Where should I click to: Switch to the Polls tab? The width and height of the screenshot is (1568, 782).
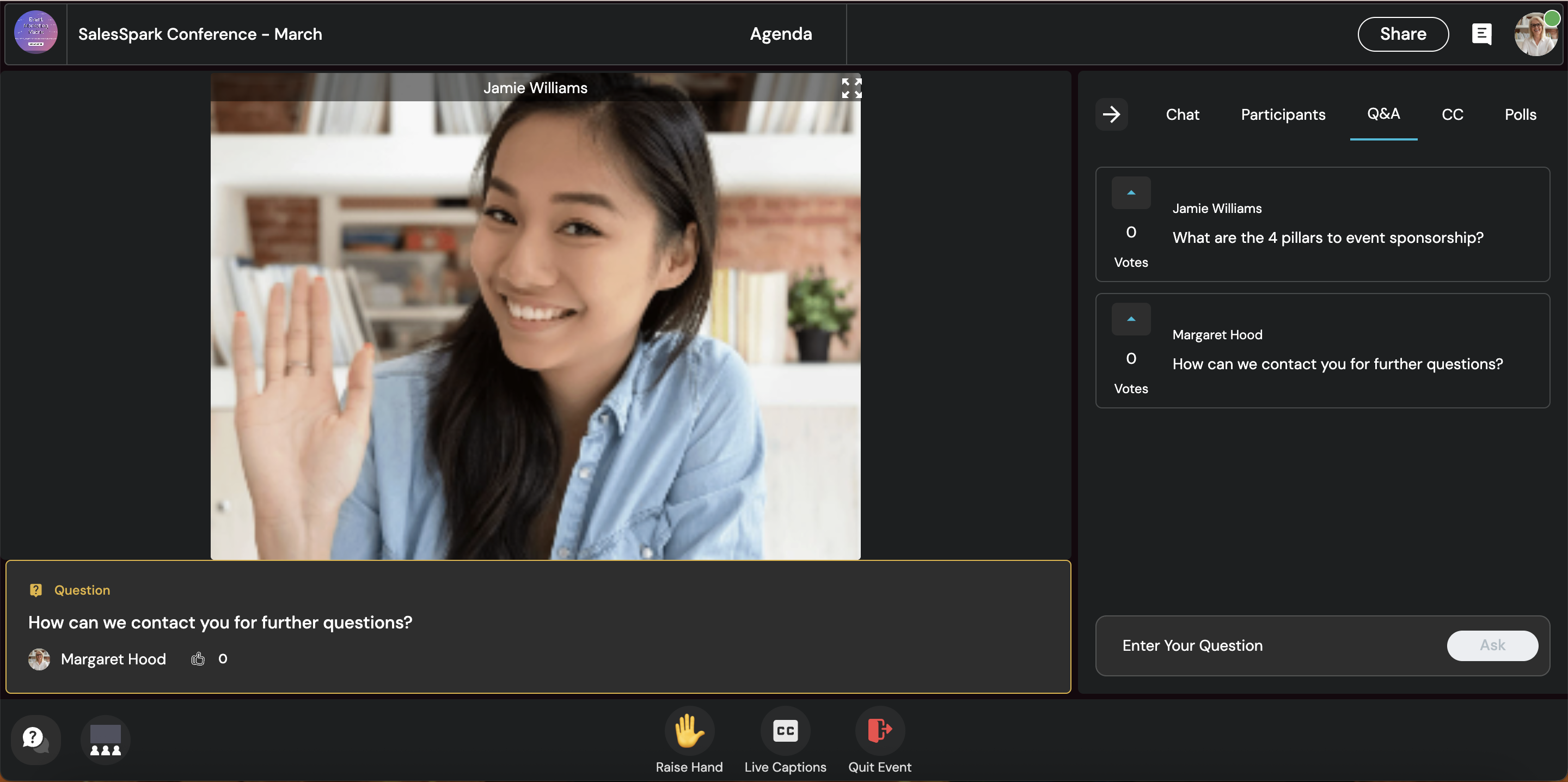click(x=1520, y=114)
